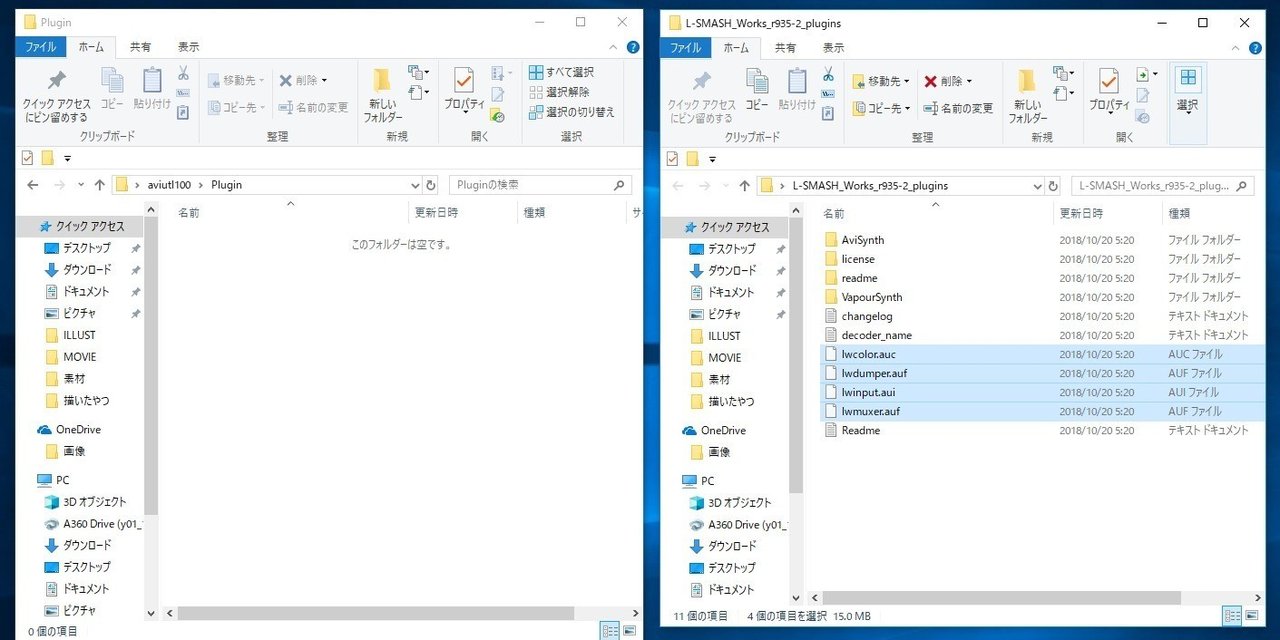Details view button in L-SMASH status bar

tap(1232, 616)
